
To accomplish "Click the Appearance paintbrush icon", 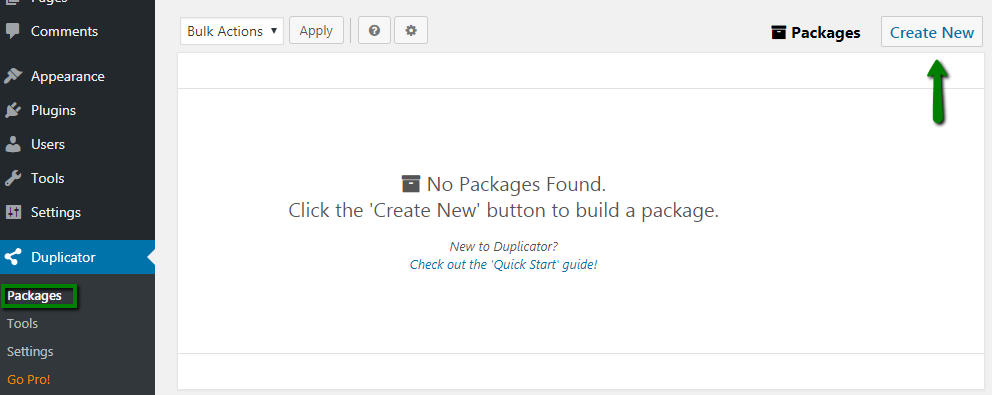I will [x=13, y=77].
